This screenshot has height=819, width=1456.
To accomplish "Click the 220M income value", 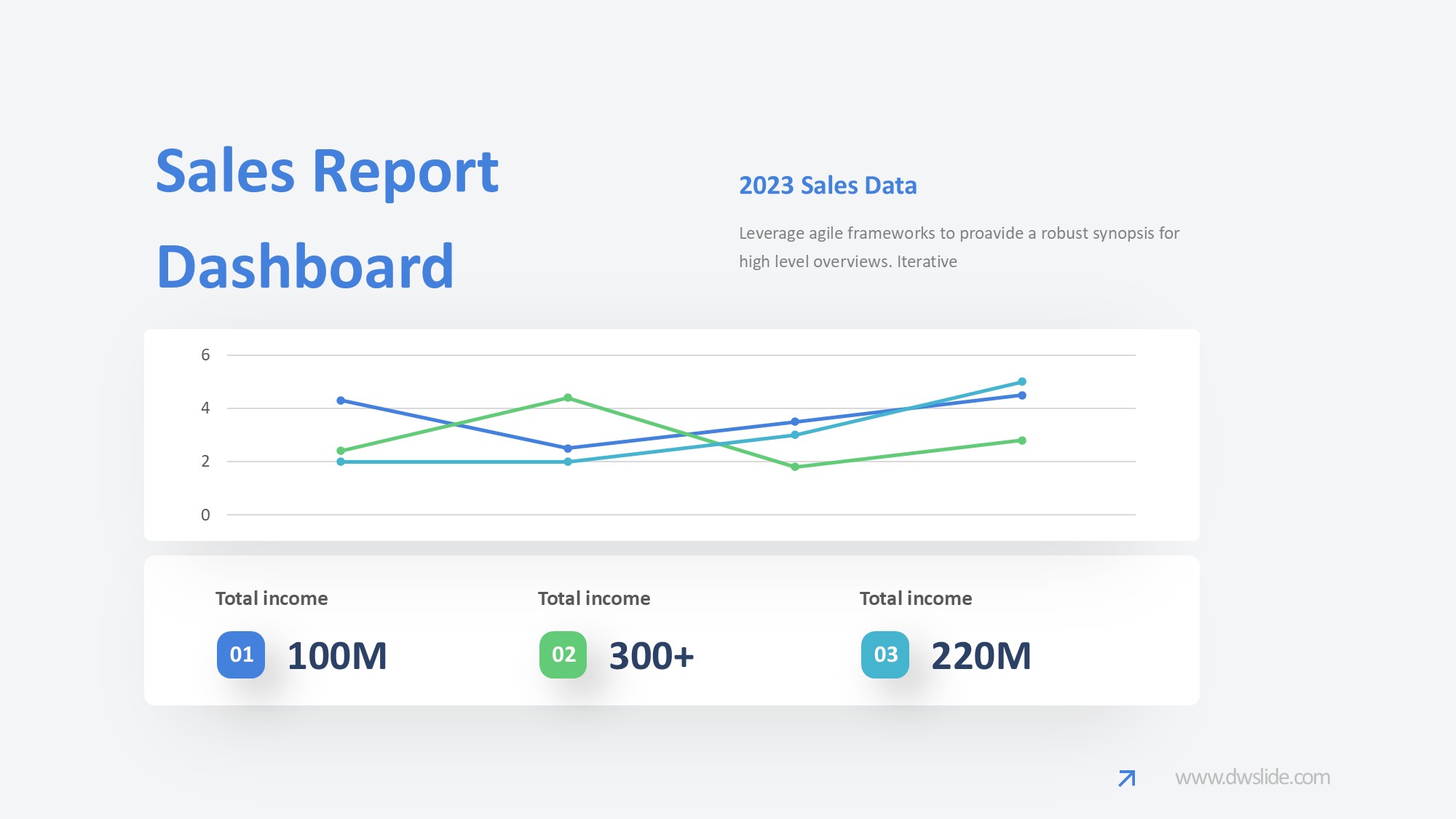I will pyautogui.click(x=981, y=656).
